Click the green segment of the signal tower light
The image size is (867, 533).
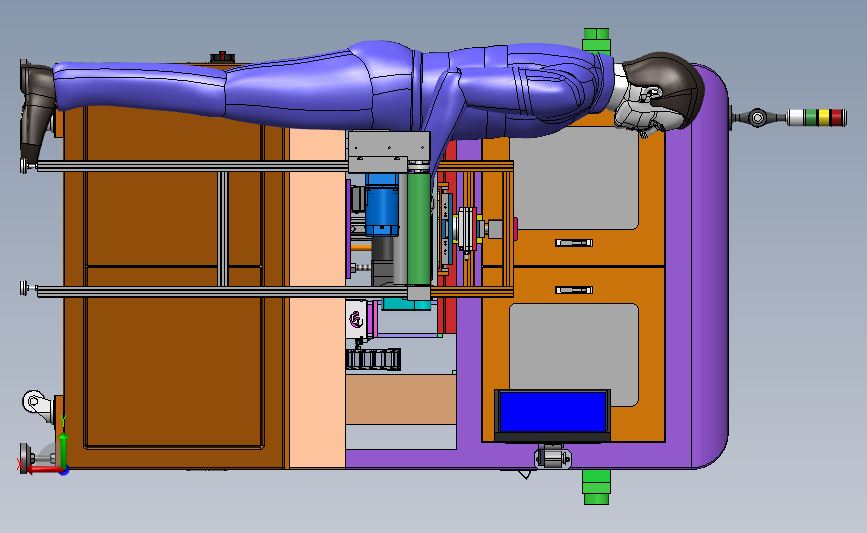coord(811,118)
